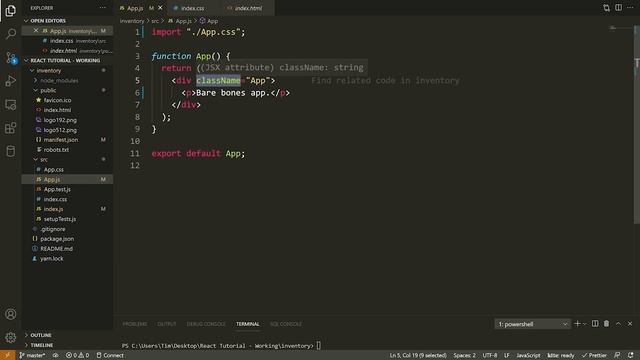Switch to the Output panel tab
Screen dimensions: 640x360
167,324
